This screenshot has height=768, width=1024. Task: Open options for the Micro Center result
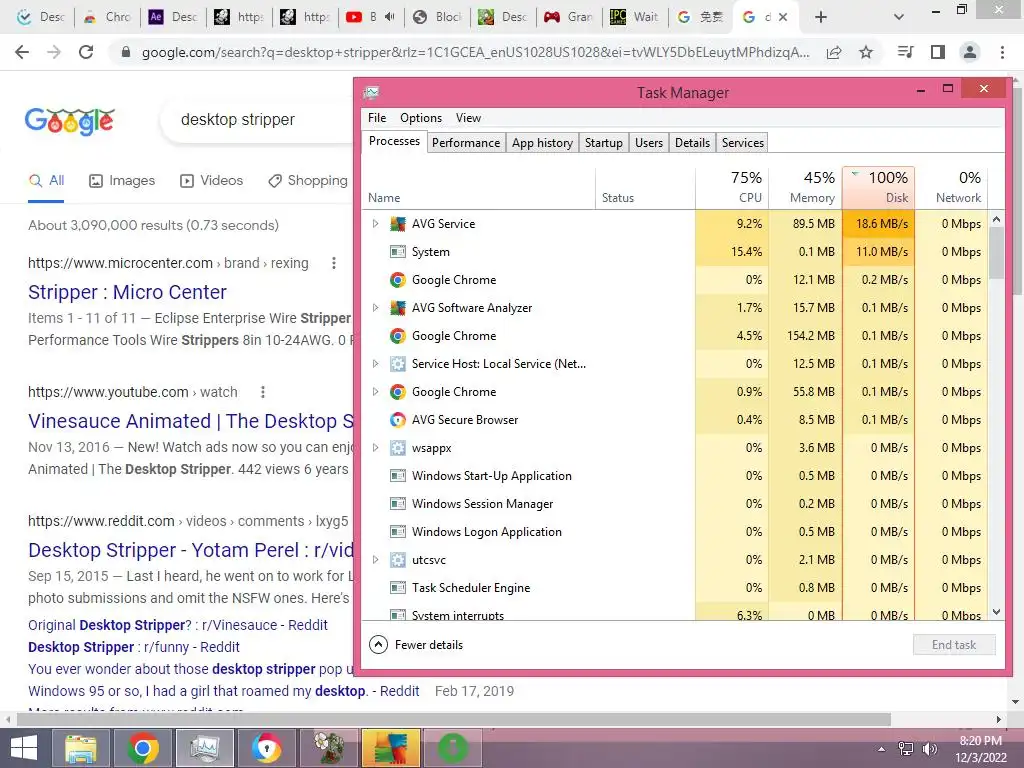coord(334,263)
